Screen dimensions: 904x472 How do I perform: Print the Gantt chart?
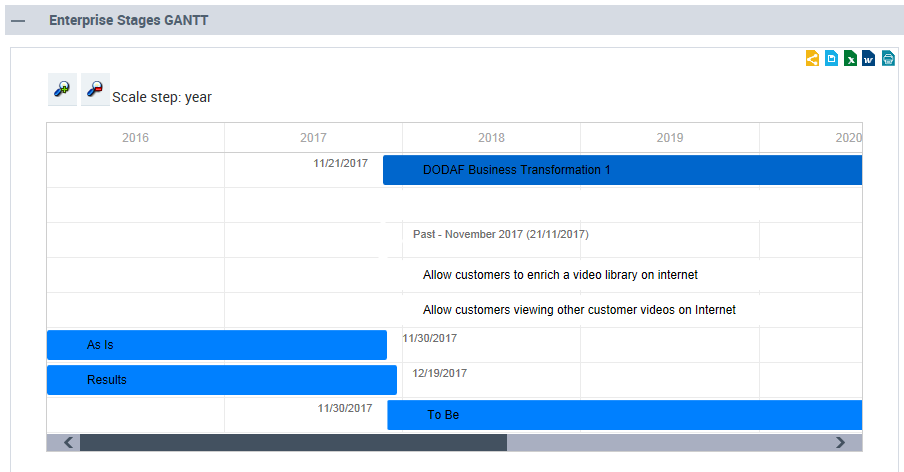[x=887, y=59]
